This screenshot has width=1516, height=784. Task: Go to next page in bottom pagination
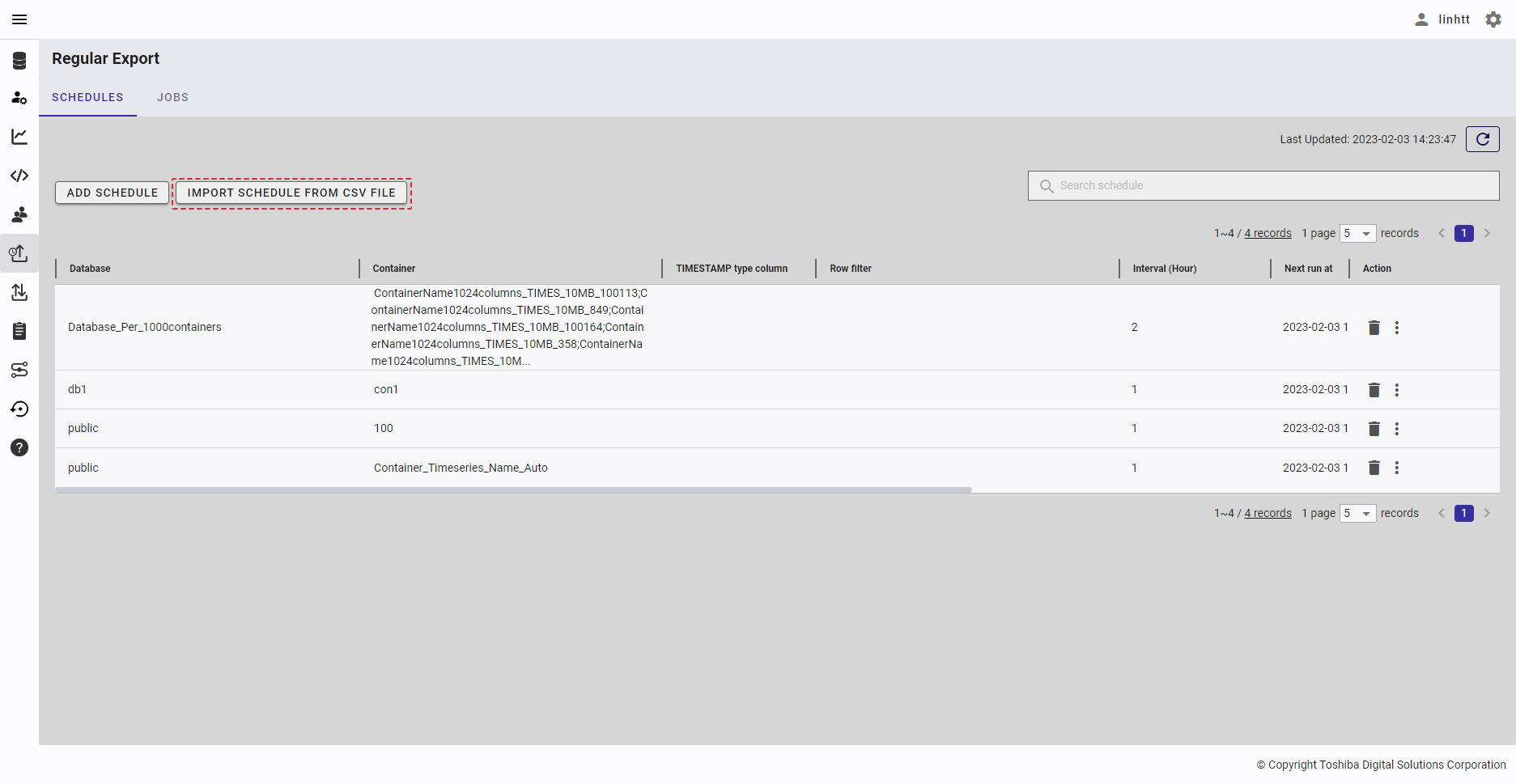(1487, 513)
